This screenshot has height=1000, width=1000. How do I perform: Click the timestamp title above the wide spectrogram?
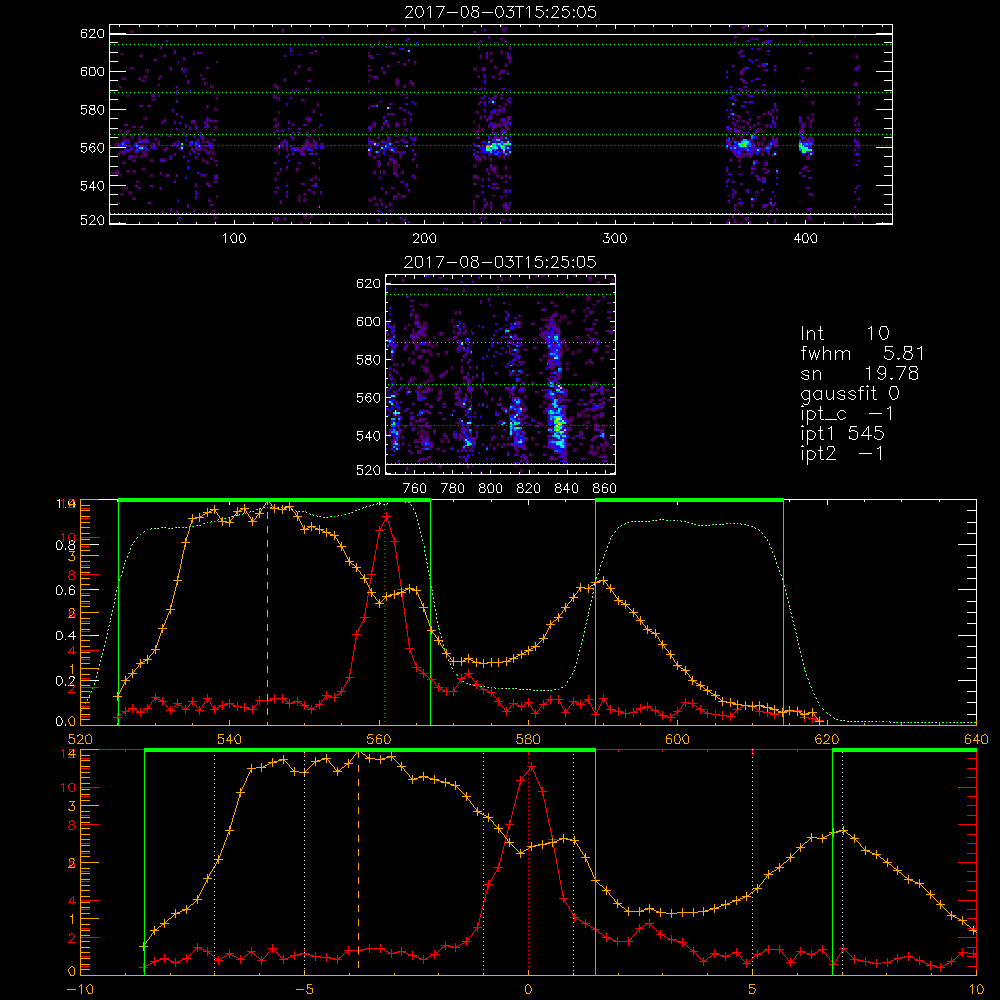coord(500,12)
